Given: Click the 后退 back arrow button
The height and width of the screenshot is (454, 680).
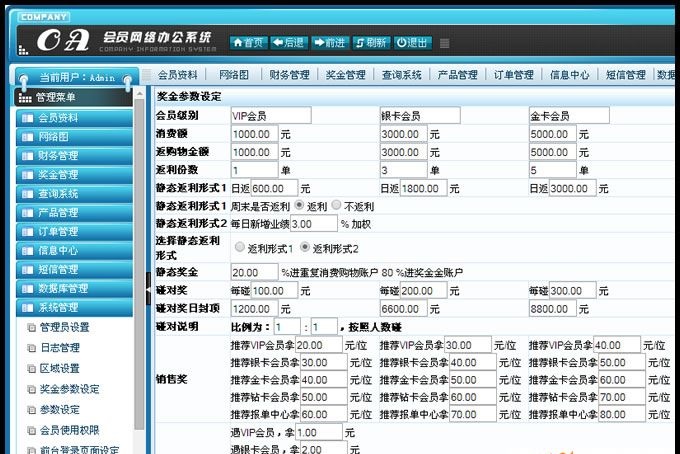Looking at the screenshot, I should point(289,42).
